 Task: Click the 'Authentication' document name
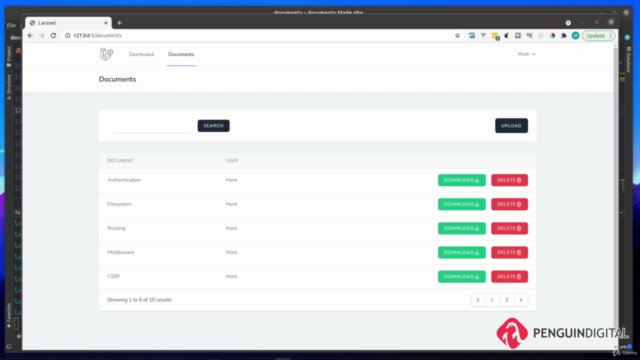[124, 180]
